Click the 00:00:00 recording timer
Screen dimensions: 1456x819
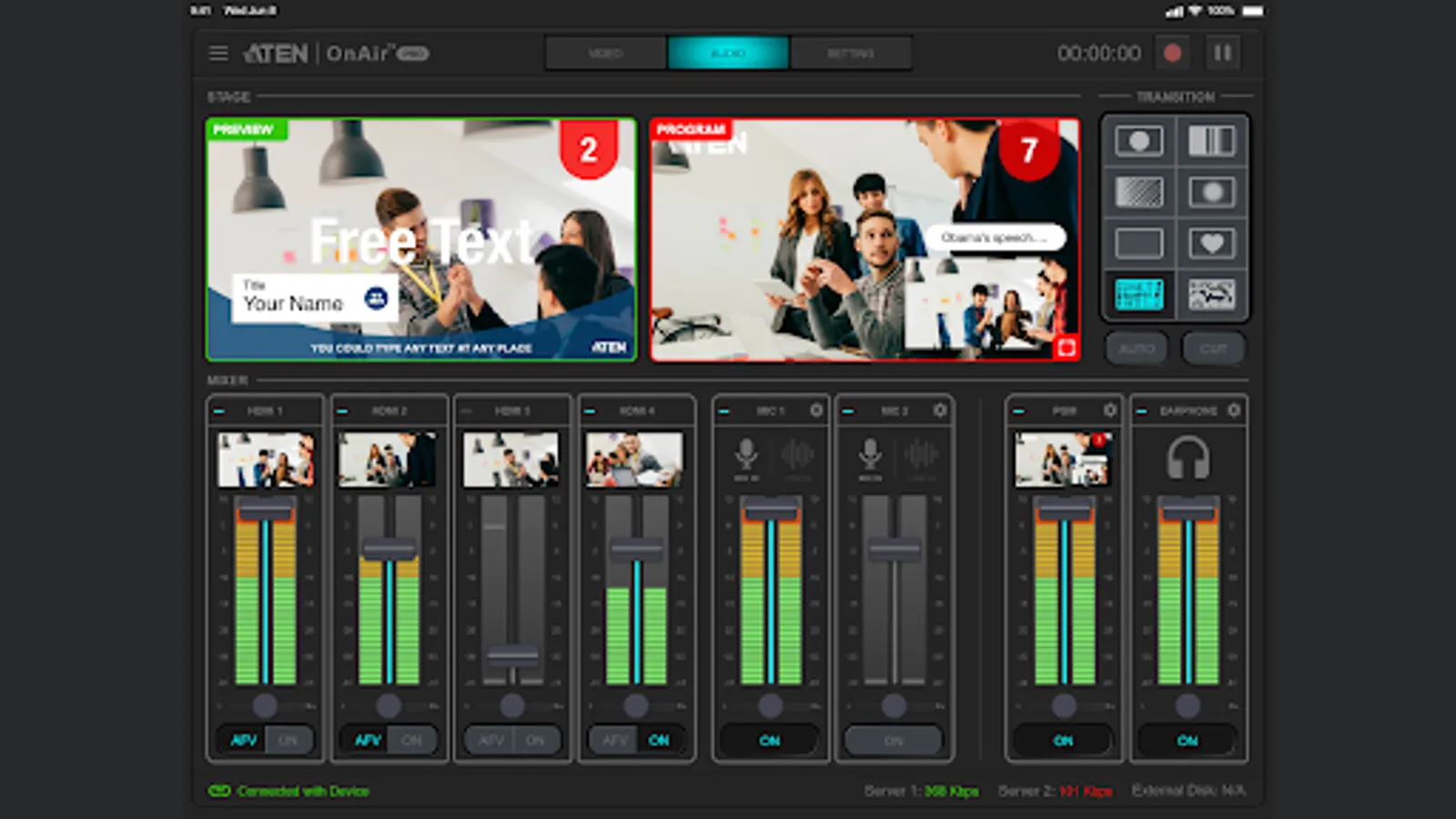[1099, 54]
